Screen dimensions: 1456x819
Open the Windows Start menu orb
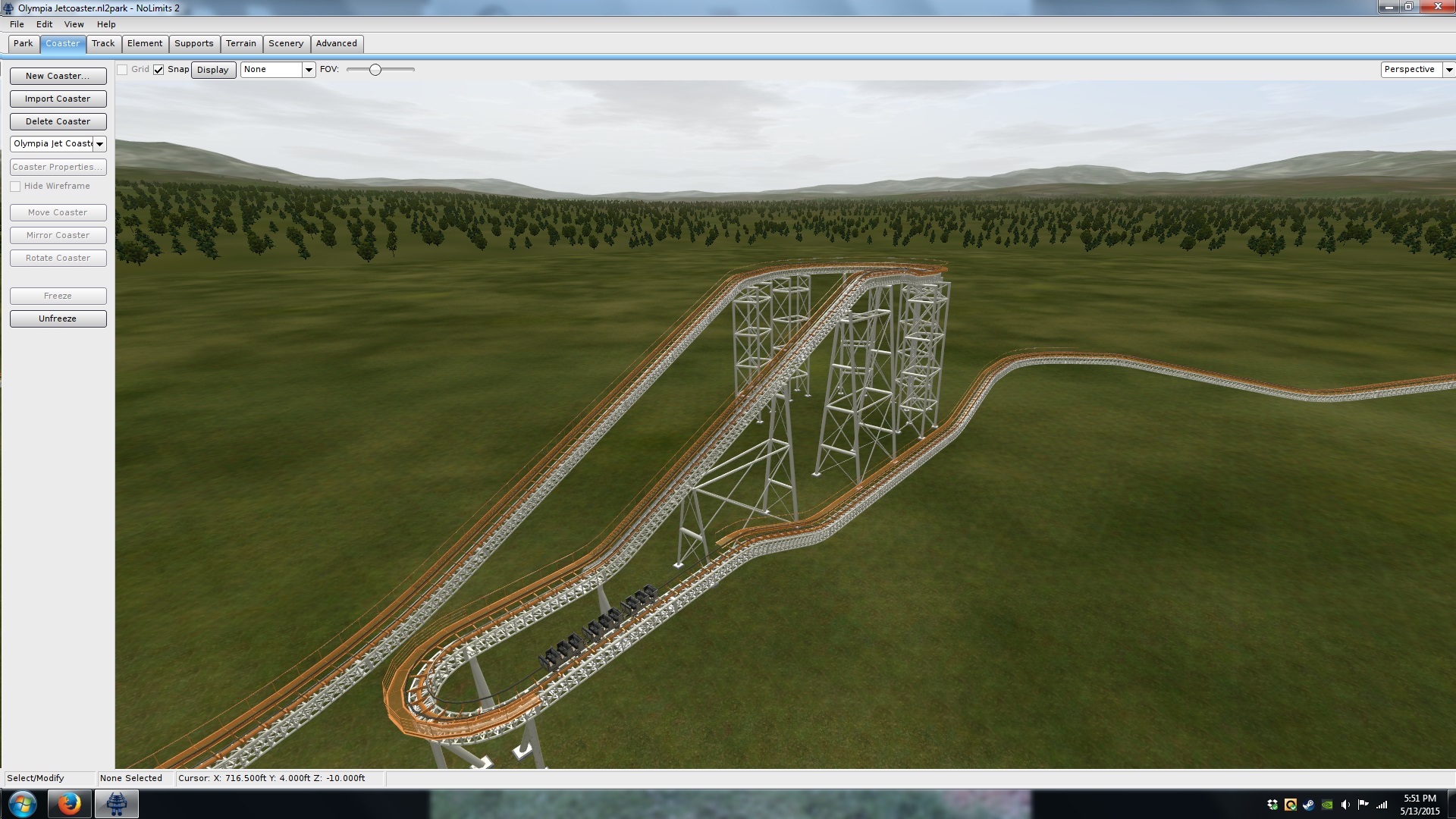pos(22,804)
